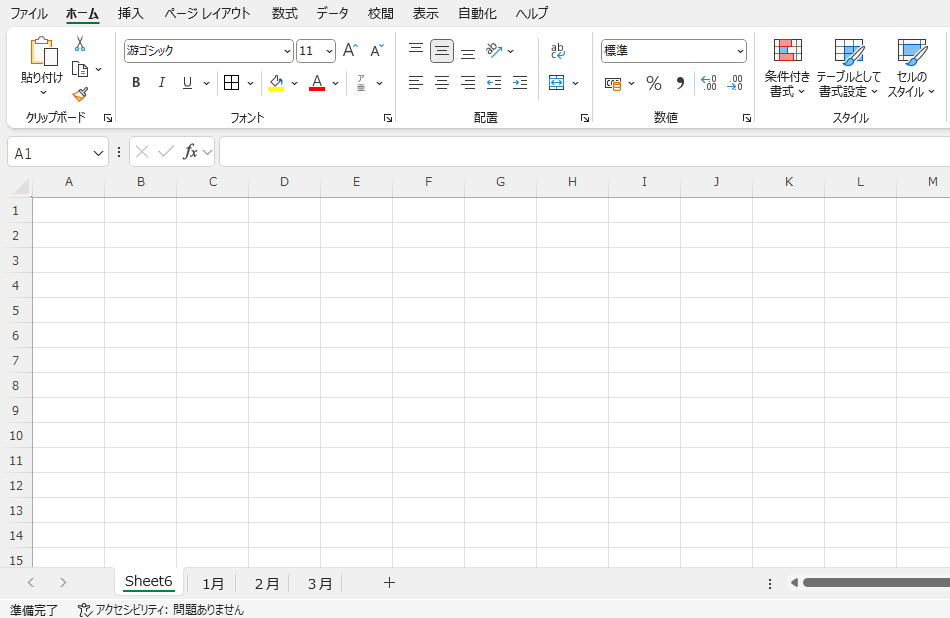Expand border options dropdown arrow
This screenshot has height=618, width=950.
250,84
